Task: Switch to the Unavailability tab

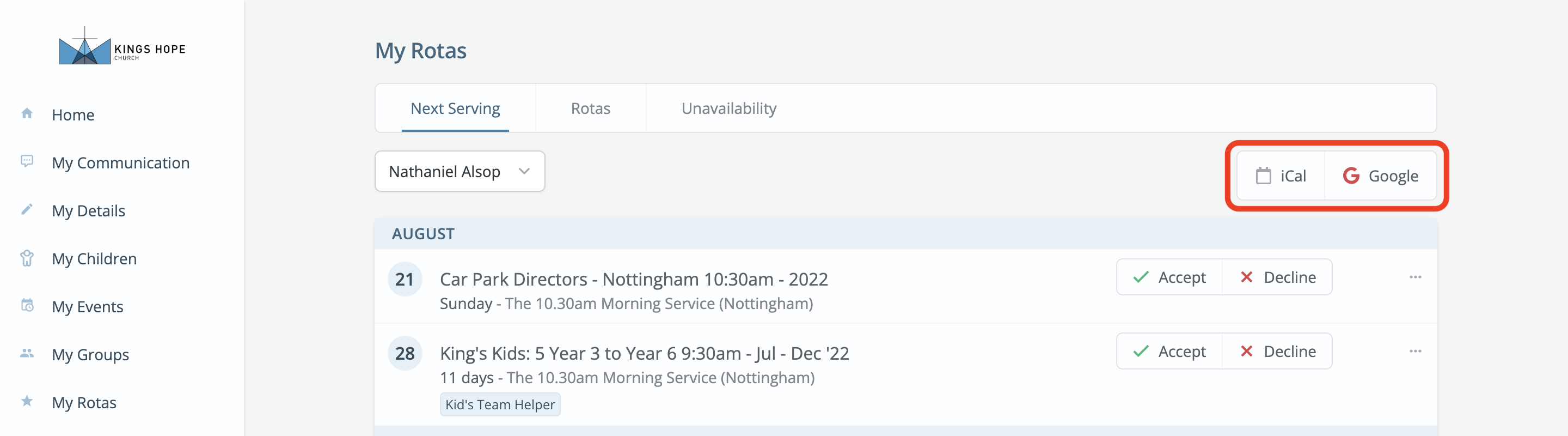Action: [728, 108]
